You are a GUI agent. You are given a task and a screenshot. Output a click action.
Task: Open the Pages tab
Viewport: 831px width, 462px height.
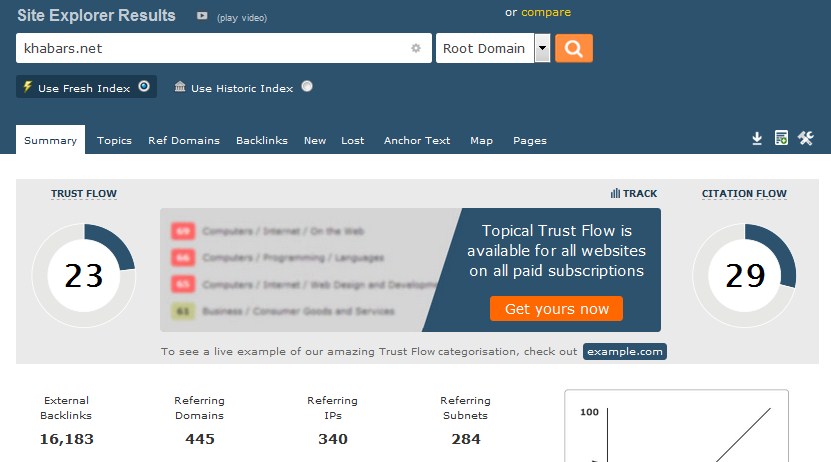coord(529,140)
